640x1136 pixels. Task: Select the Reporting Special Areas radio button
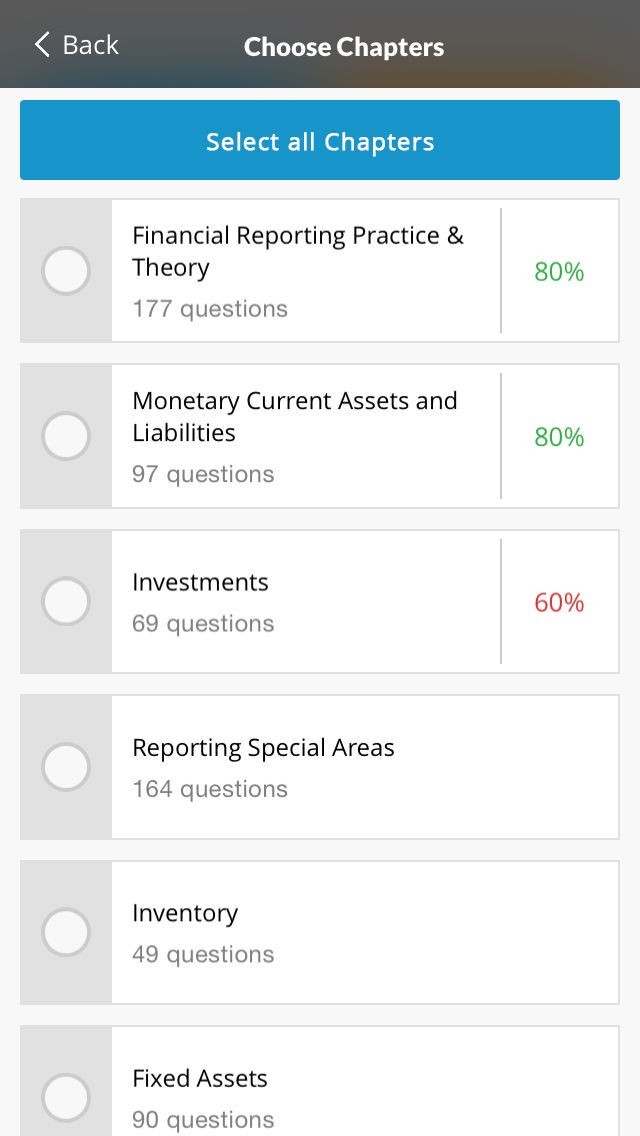(x=66, y=767)
